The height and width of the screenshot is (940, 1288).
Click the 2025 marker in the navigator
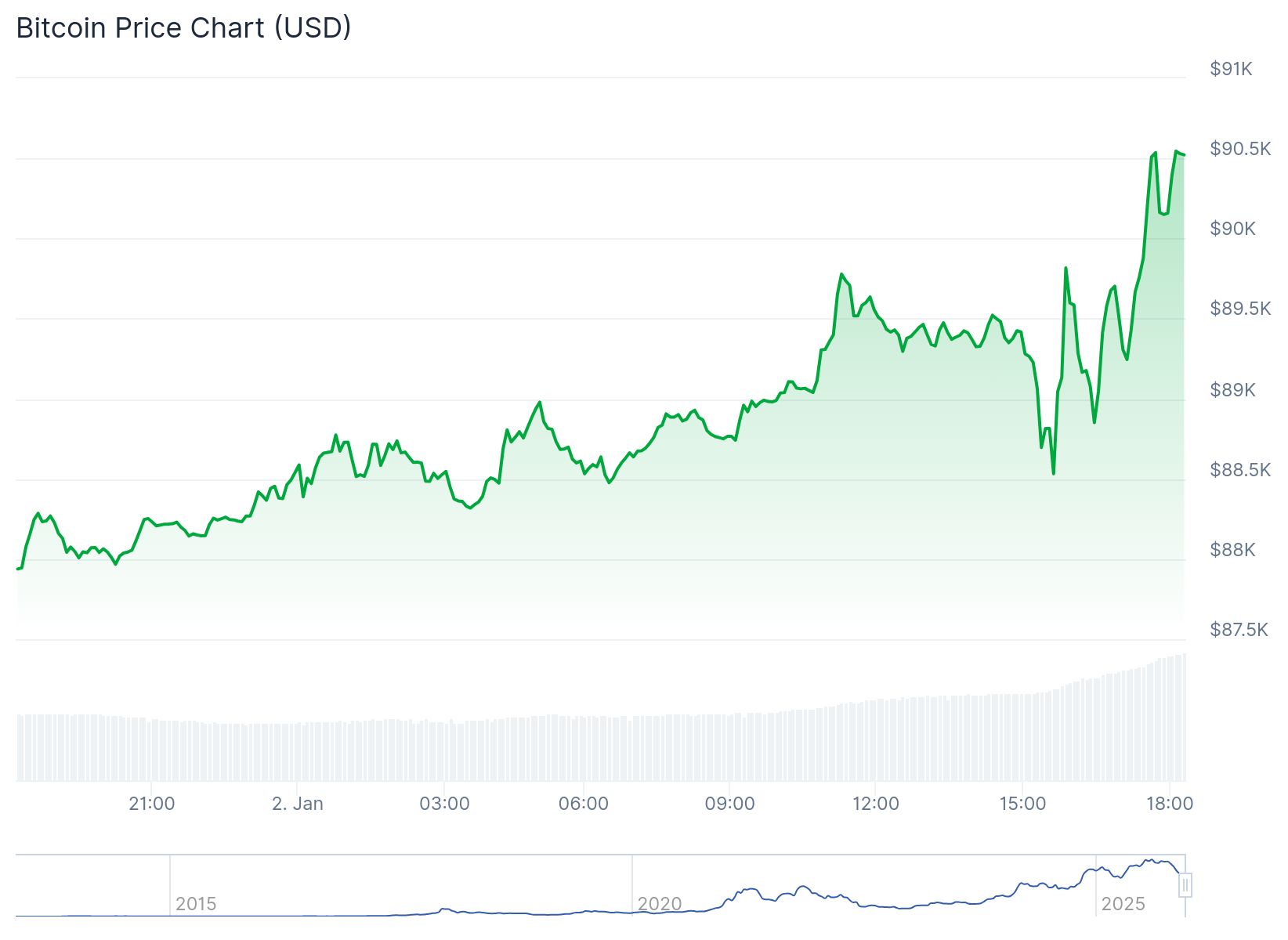coord(1123,904)
